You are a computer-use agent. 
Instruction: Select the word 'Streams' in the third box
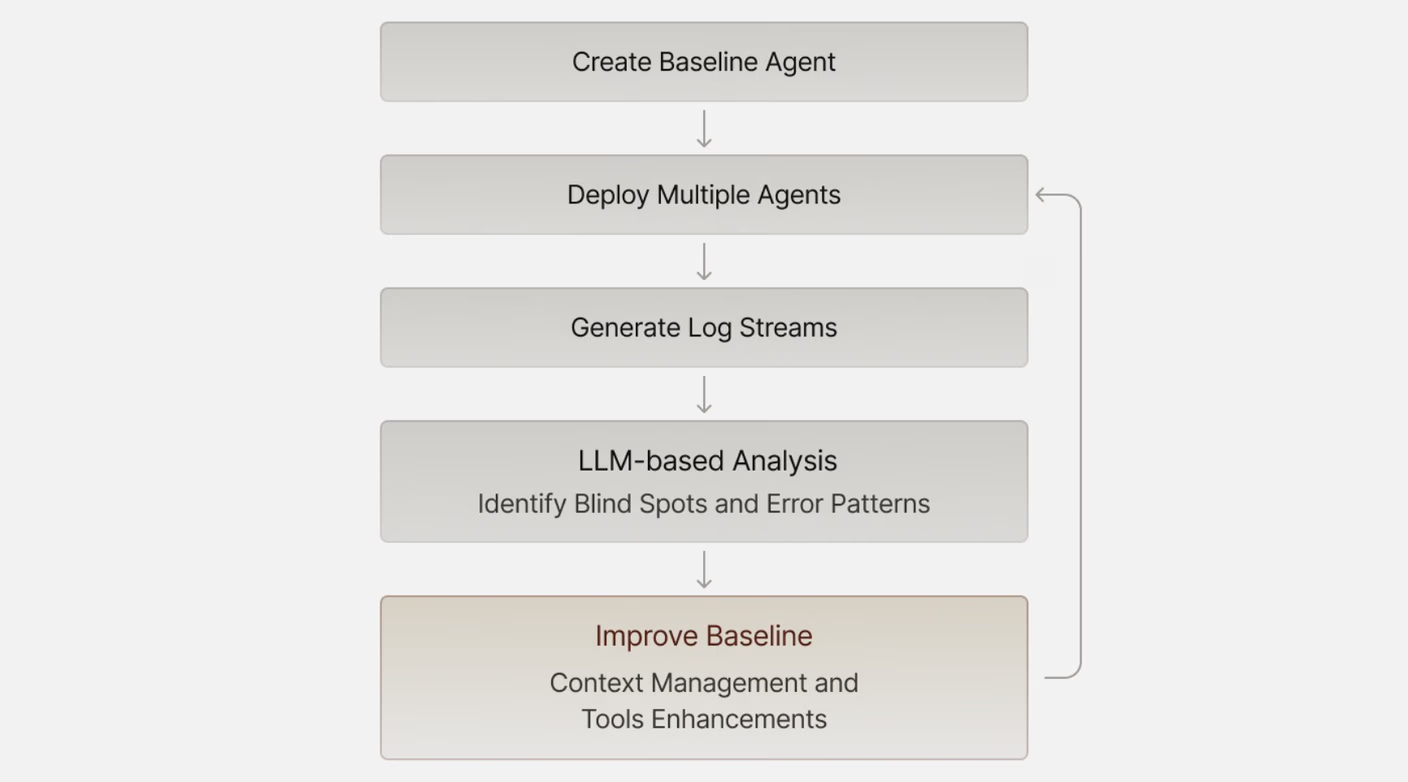[788, 328]
